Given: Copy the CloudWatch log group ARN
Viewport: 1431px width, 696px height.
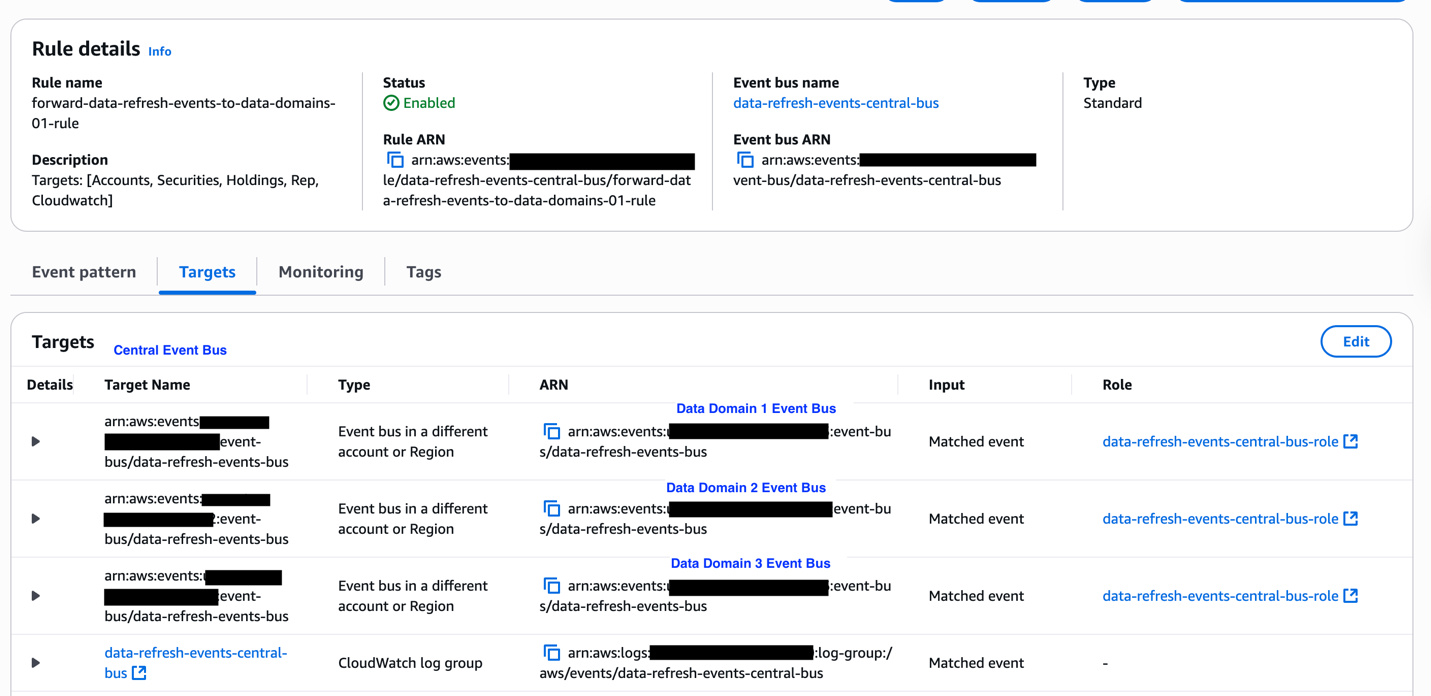Looking at the screenshot, I should point(551,652).
